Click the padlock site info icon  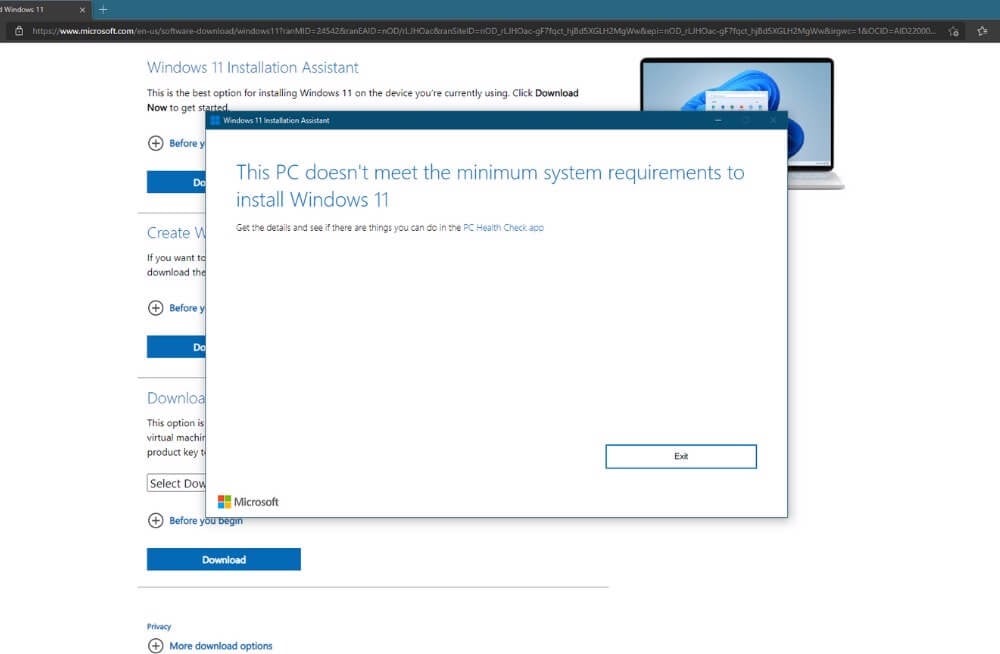(19, 31)
